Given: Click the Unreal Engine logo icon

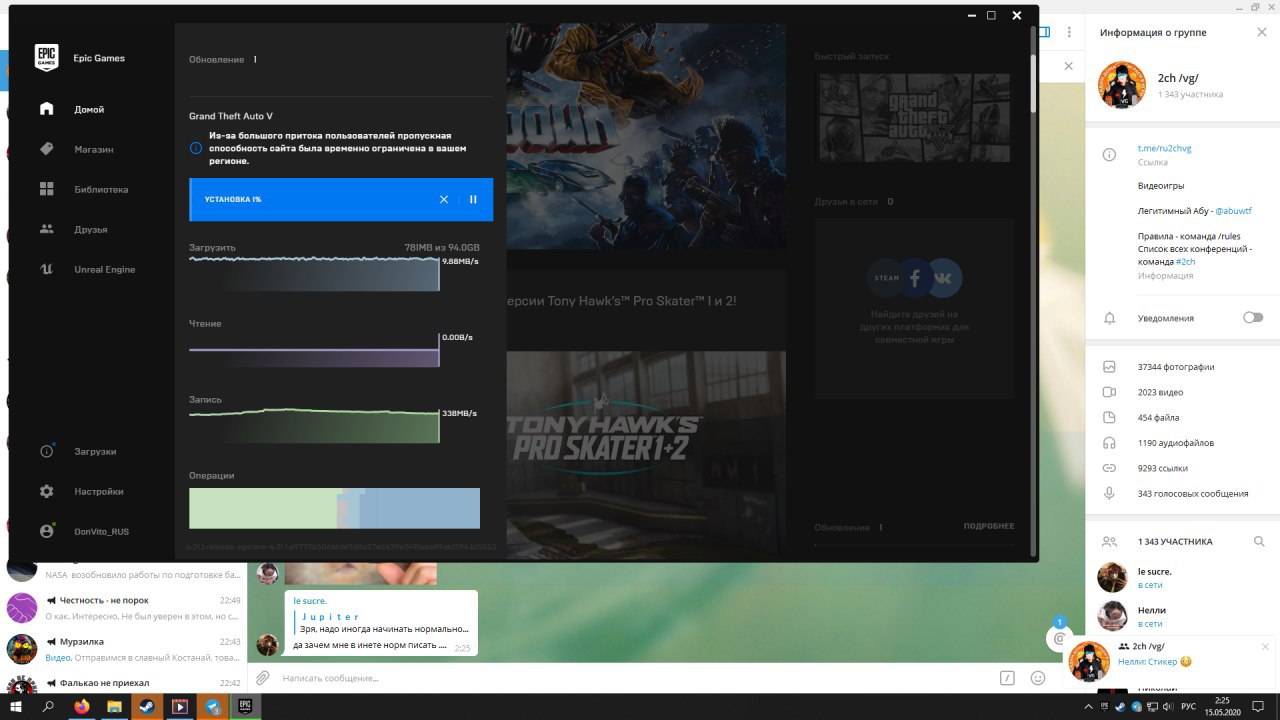Looking at the screenshot, I should pos(46,269).
